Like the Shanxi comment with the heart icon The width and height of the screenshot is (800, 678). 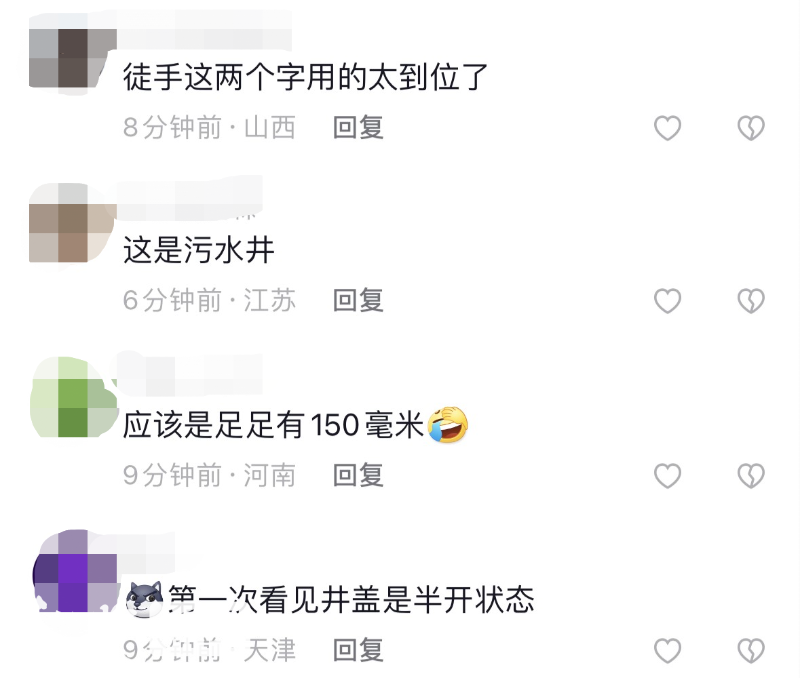pos(667,128)
